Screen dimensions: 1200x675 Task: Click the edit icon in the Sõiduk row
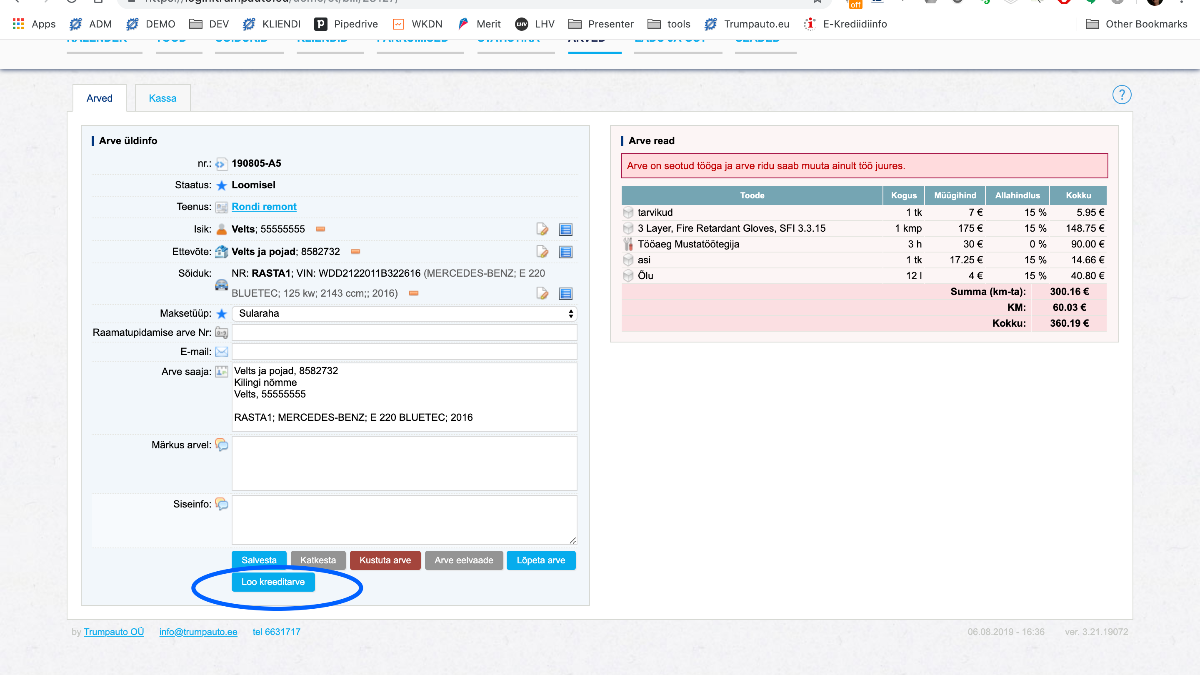[x=543, y=294]
